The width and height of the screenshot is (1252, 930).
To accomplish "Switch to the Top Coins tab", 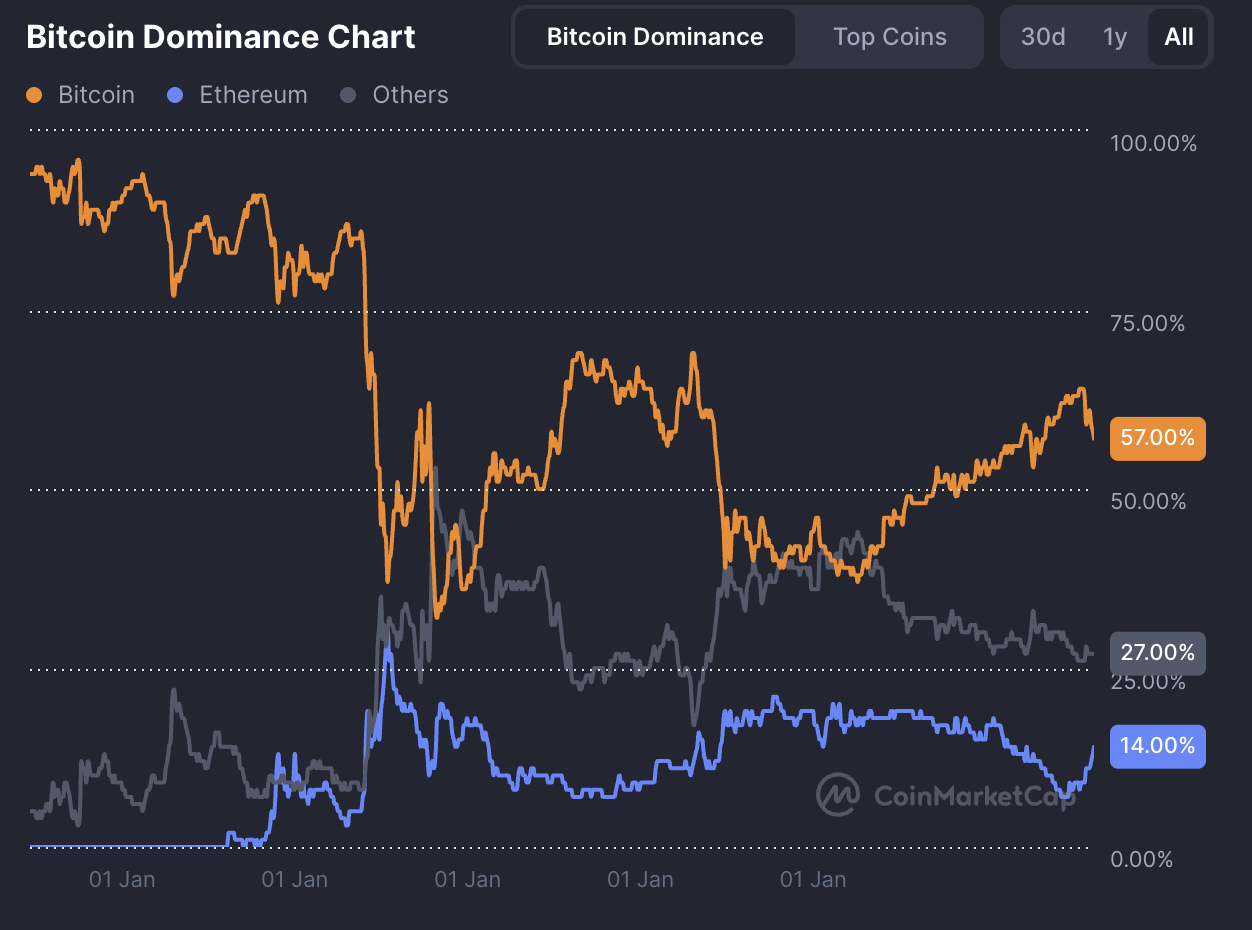I will (889, 36).
